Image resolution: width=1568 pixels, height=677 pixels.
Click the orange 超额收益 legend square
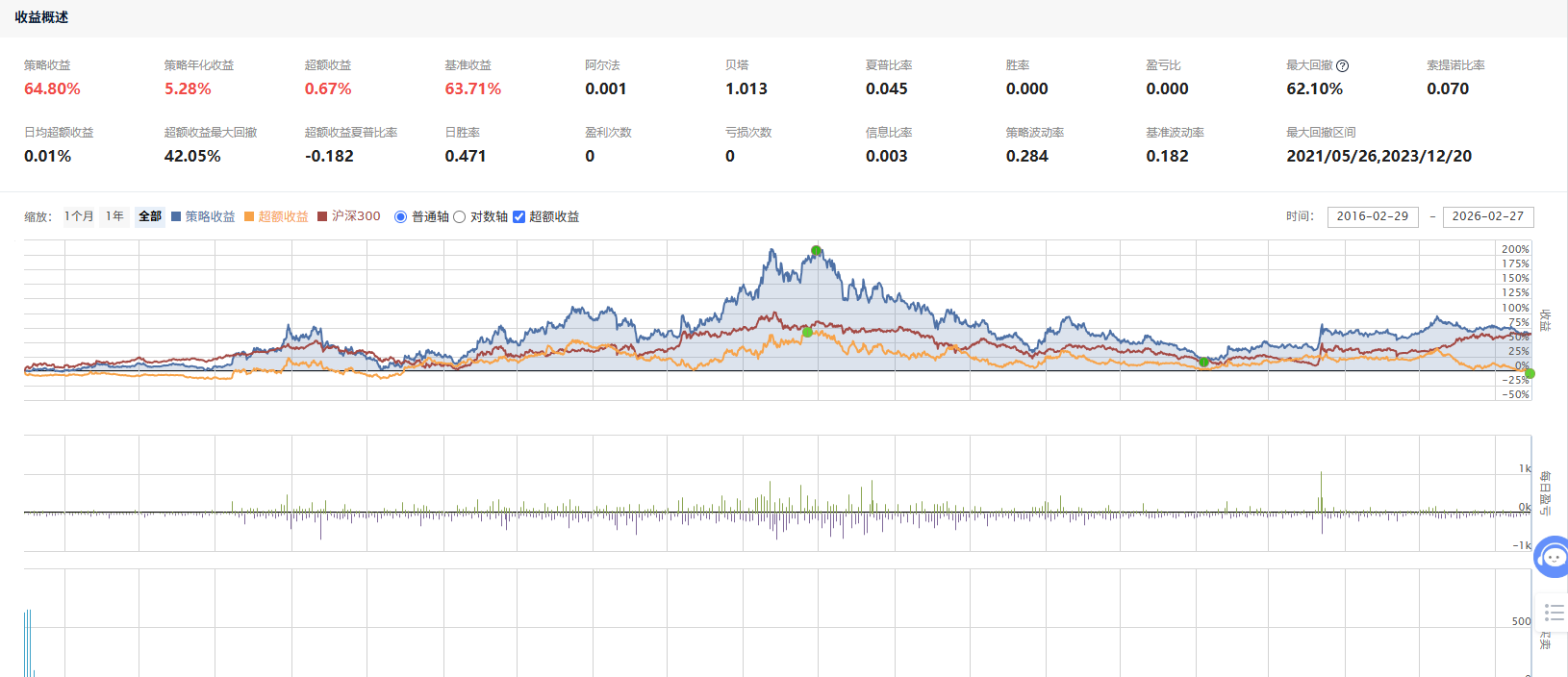249,216
